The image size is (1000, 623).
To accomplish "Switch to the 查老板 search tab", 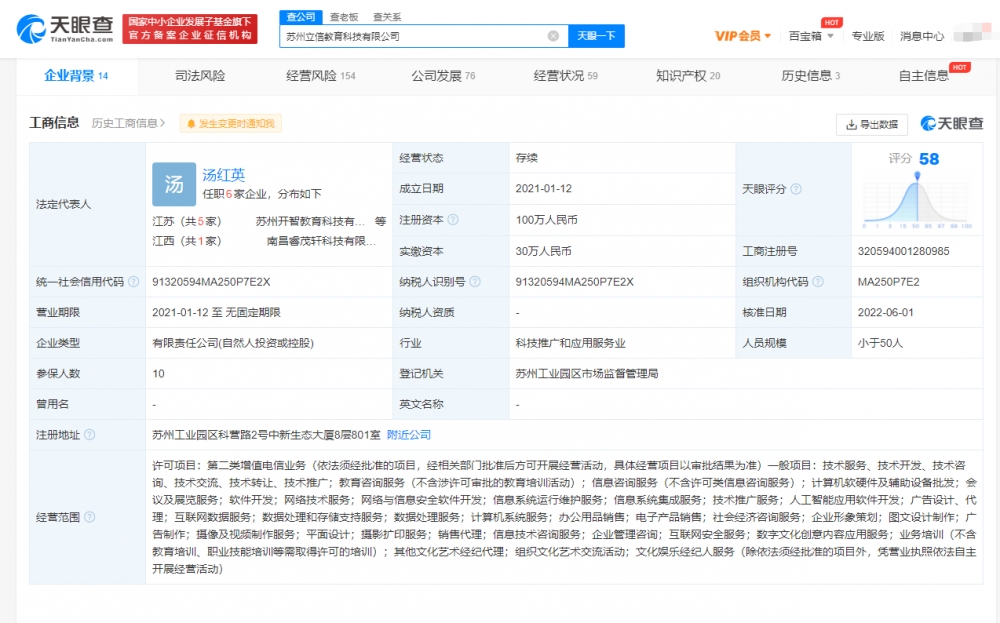I will pyautogui.click(x=344, y=17).
